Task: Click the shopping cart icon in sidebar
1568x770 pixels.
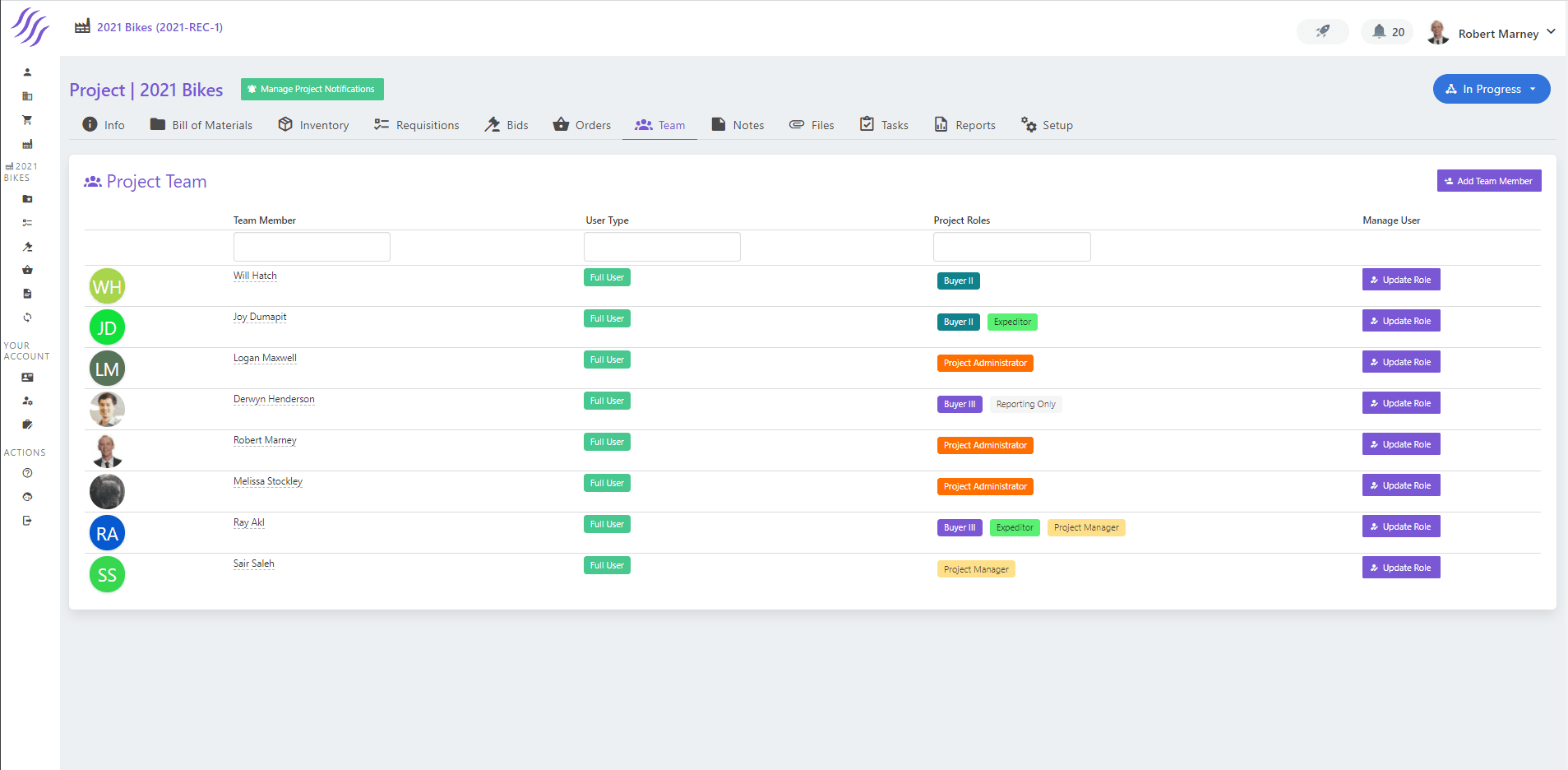Action: coord(27,120)
